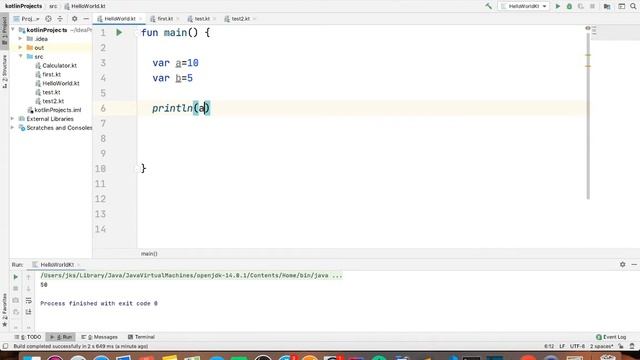
Task: Toggle scroll to end icon in Run panel
Action: (x=28, y=312)
